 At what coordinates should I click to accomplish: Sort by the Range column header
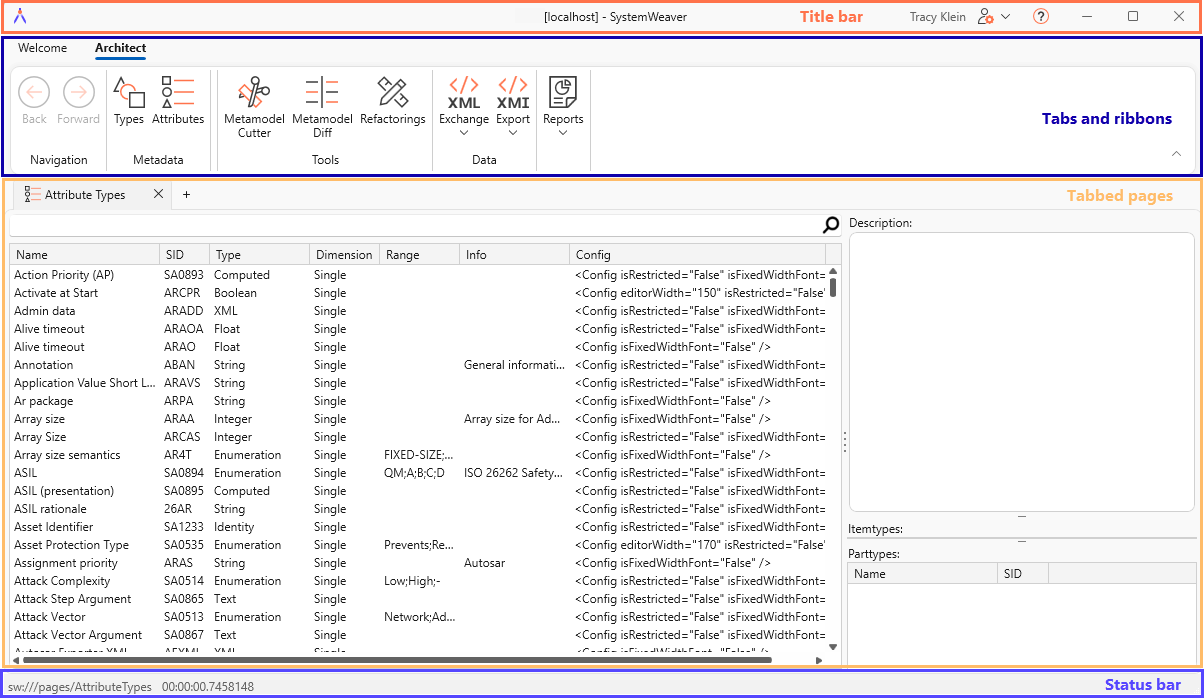point(419,255)
